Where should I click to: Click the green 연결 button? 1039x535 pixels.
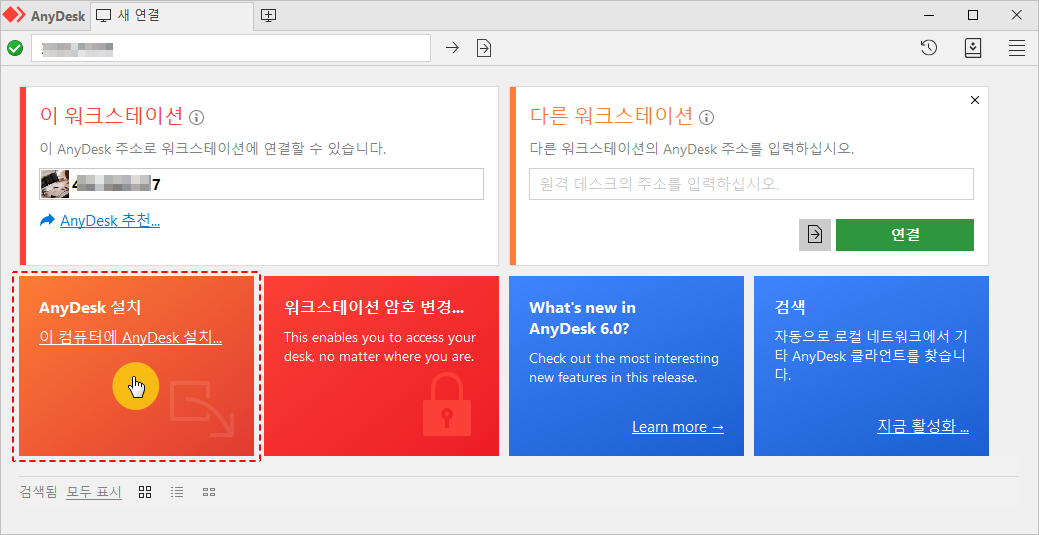pyautogui.click(x=905, y=235)
